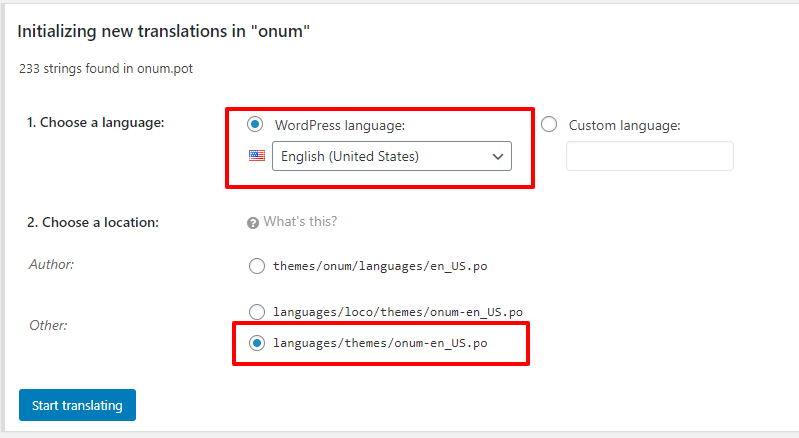
Task: Choose themes/onum/languages/en_US.po radio option
Action: (x=256, y=266)
